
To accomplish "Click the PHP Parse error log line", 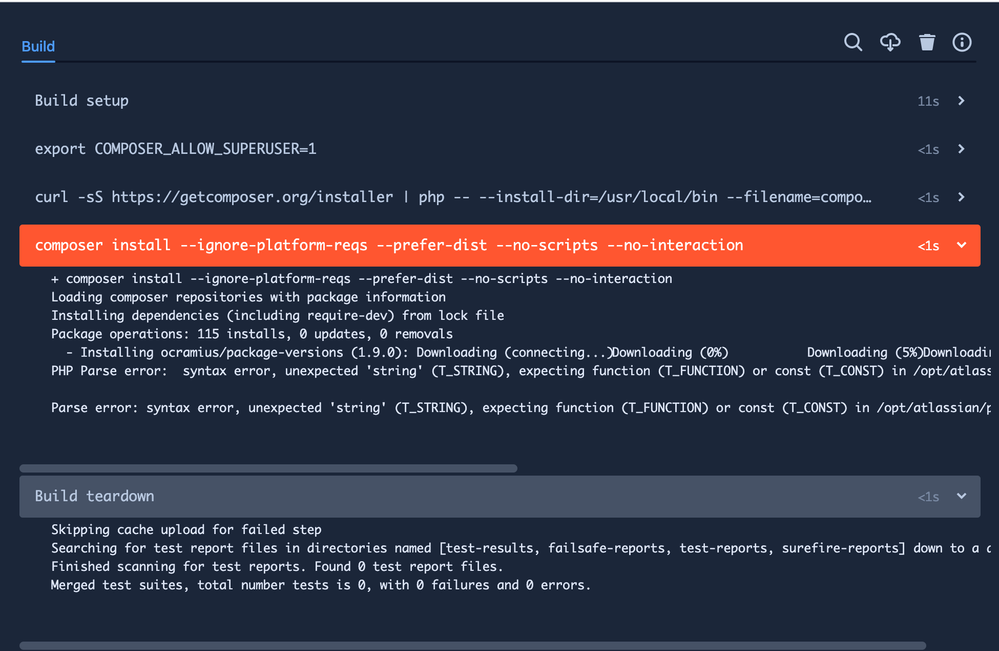I will [x=521, y=371].
